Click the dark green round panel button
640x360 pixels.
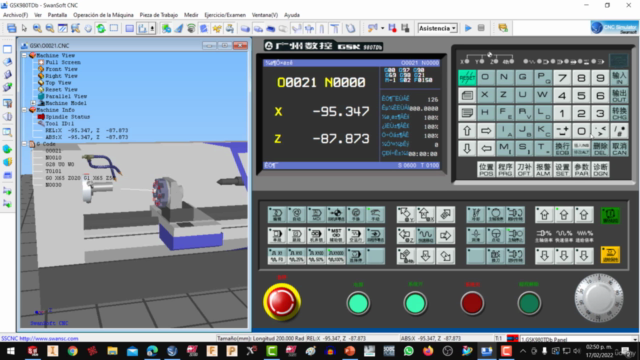(529, 303)
